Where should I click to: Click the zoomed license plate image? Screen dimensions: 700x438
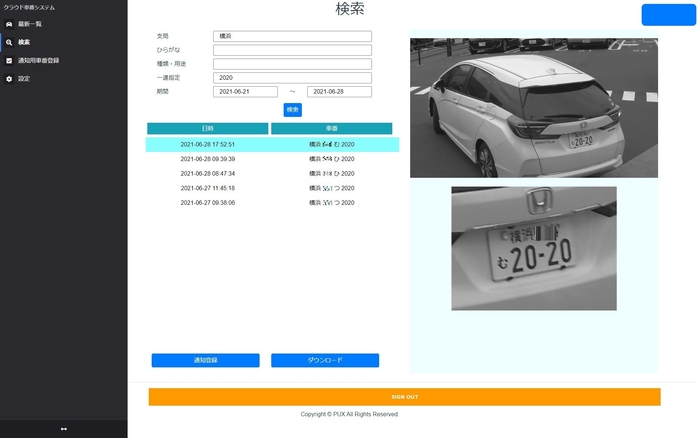pos(533,248)
